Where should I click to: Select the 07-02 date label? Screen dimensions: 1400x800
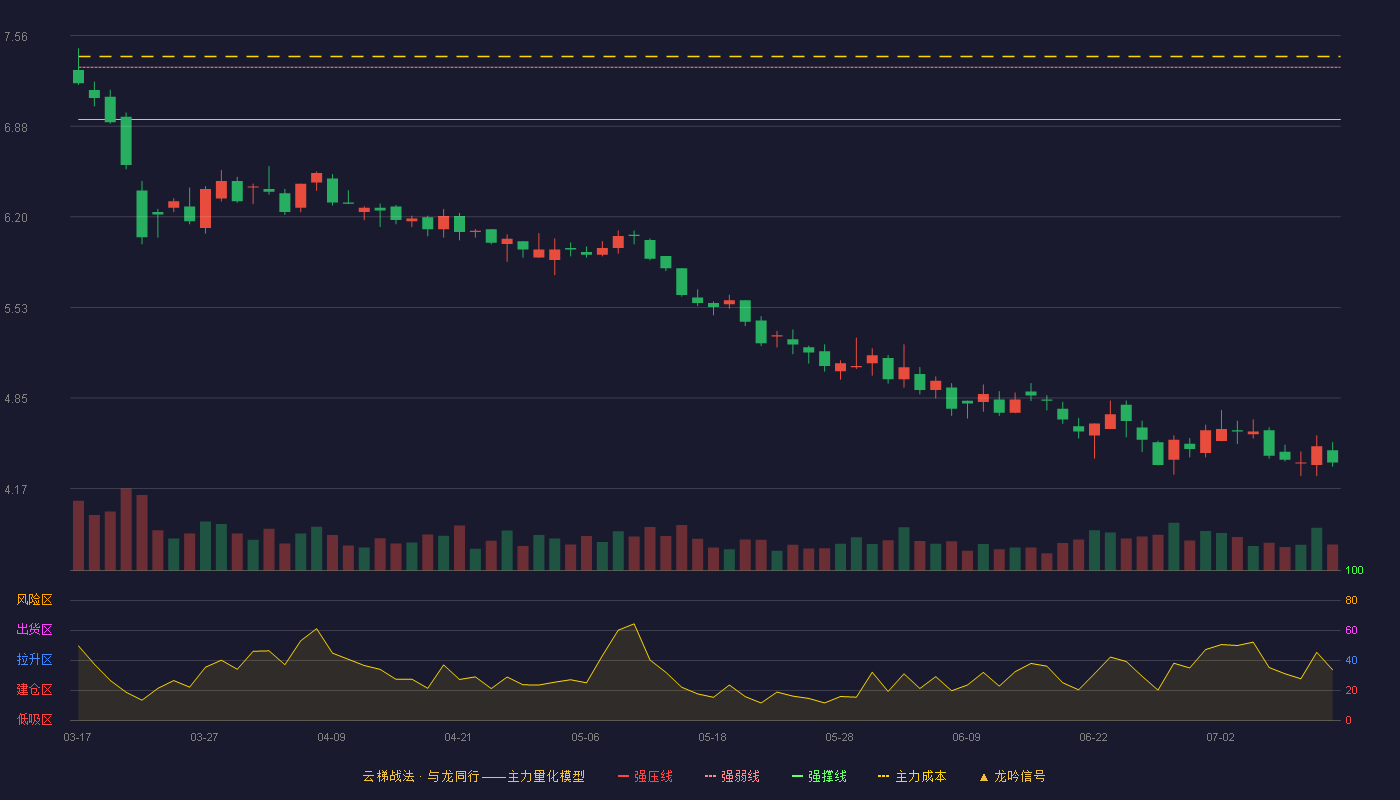[x=1220, y=737]
